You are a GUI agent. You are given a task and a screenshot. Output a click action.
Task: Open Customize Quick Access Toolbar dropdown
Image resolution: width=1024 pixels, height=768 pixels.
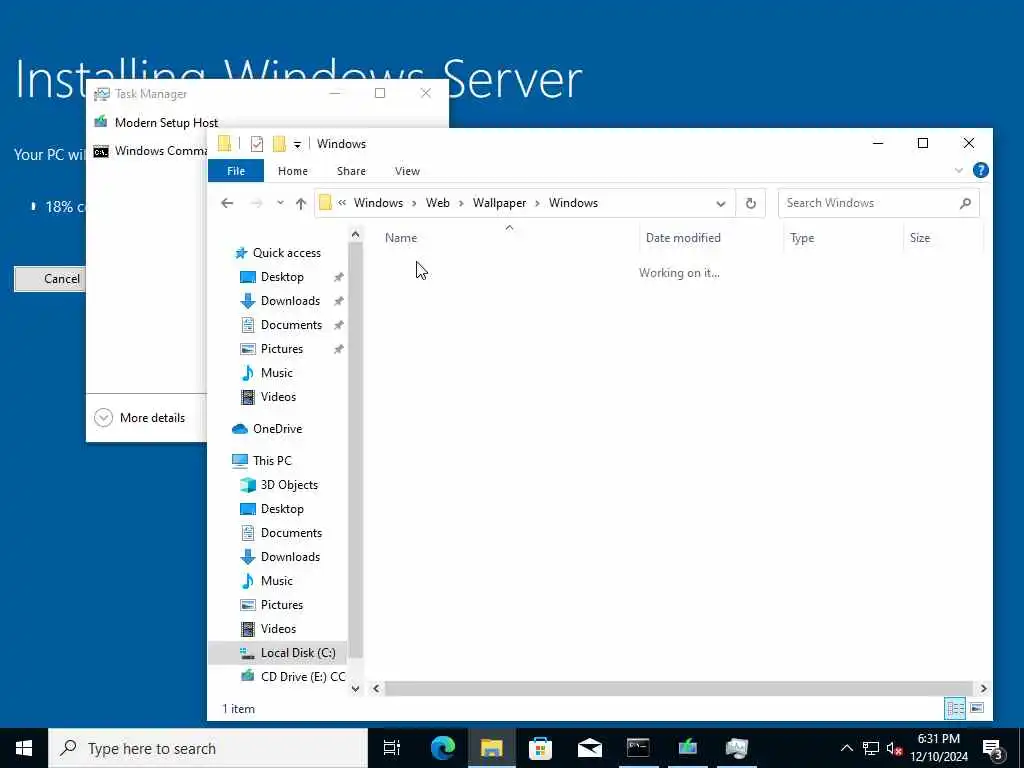pyautogui.click(x=297, y=144)
